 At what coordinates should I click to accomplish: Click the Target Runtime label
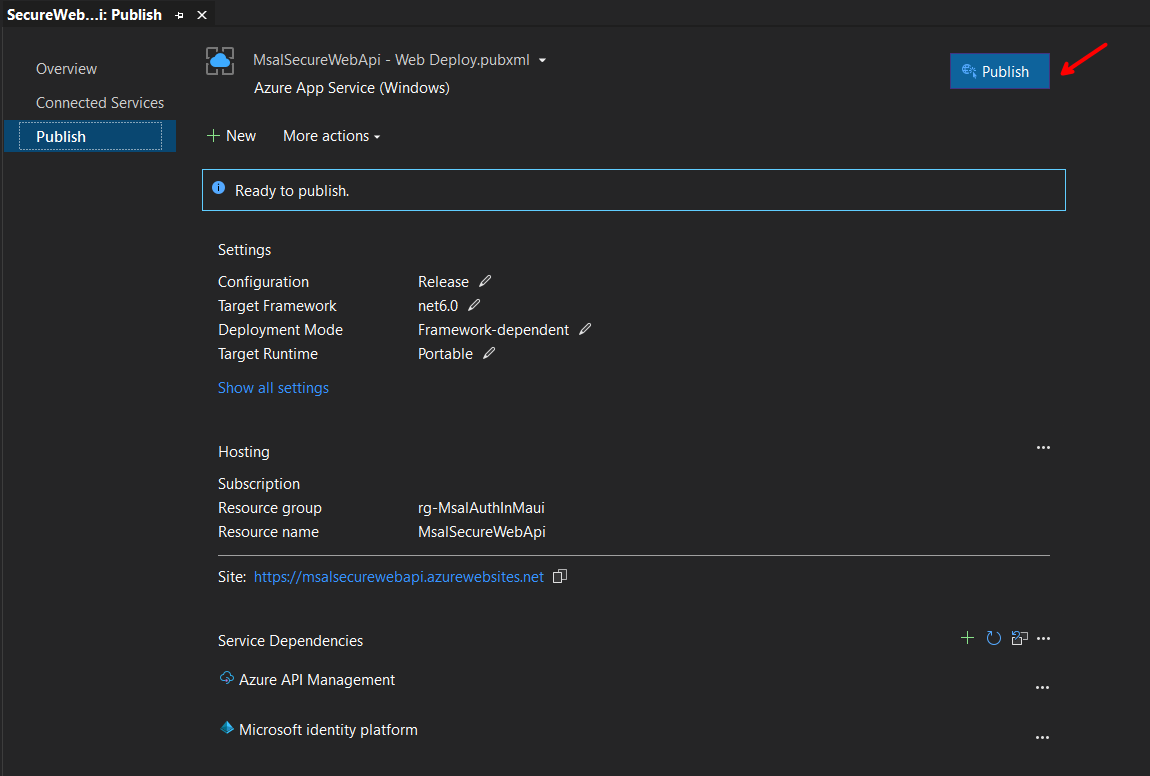(268, 354)
